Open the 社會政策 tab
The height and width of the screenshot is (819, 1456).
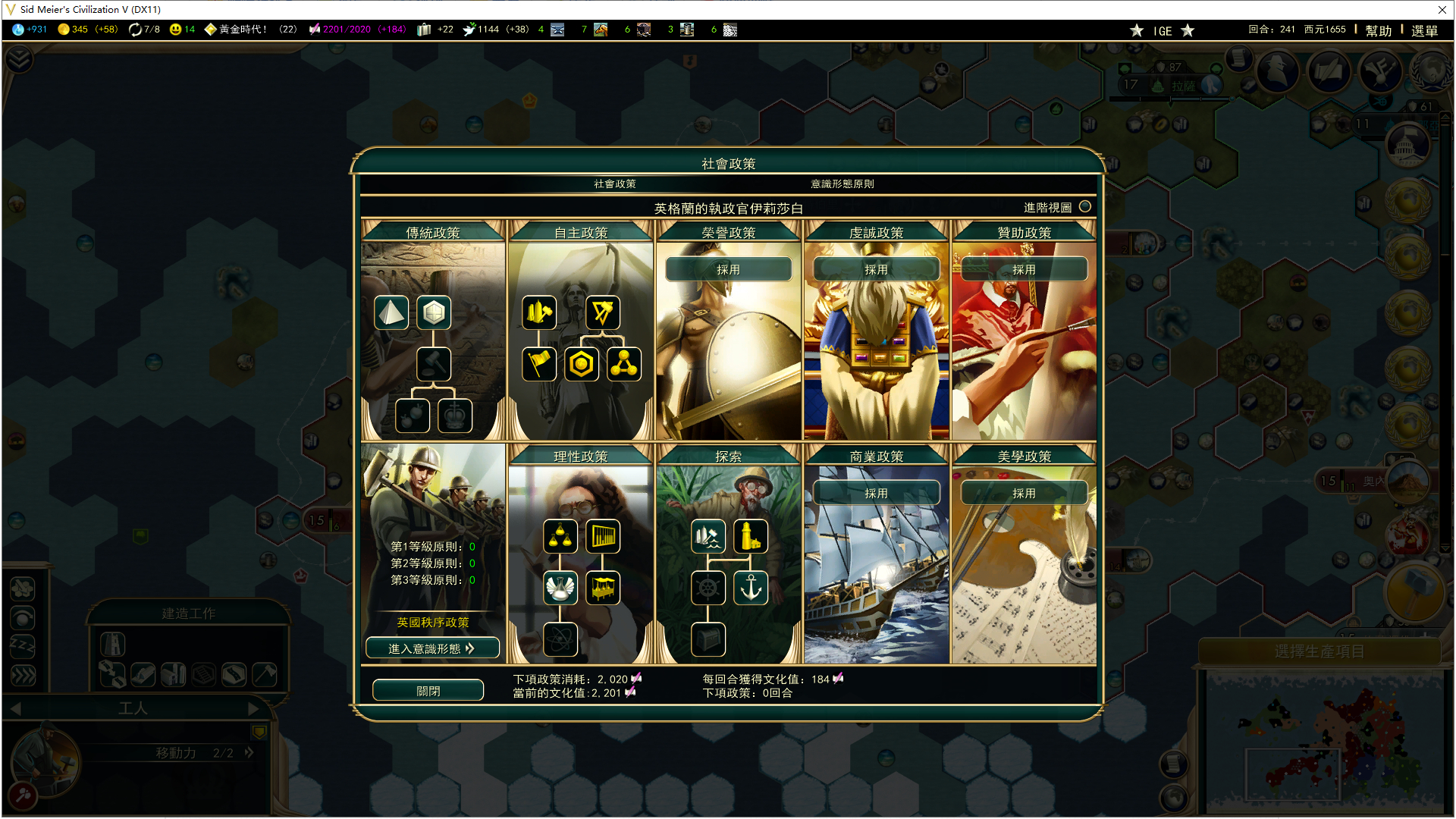point(615,184)
